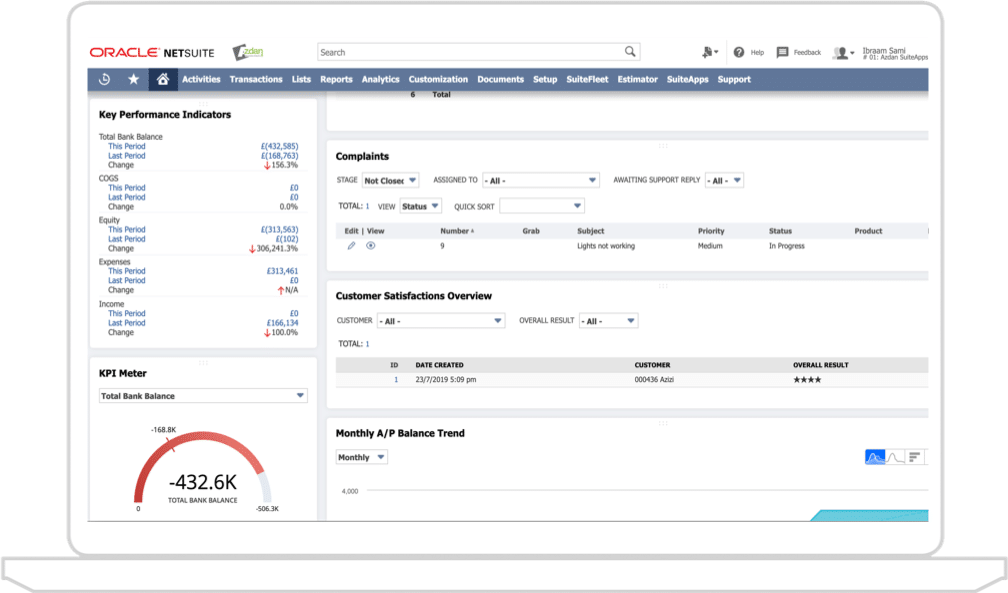This screenshot has height=593, width=1008.
Task: Click the Customer column header
Action: coord(652,365)
